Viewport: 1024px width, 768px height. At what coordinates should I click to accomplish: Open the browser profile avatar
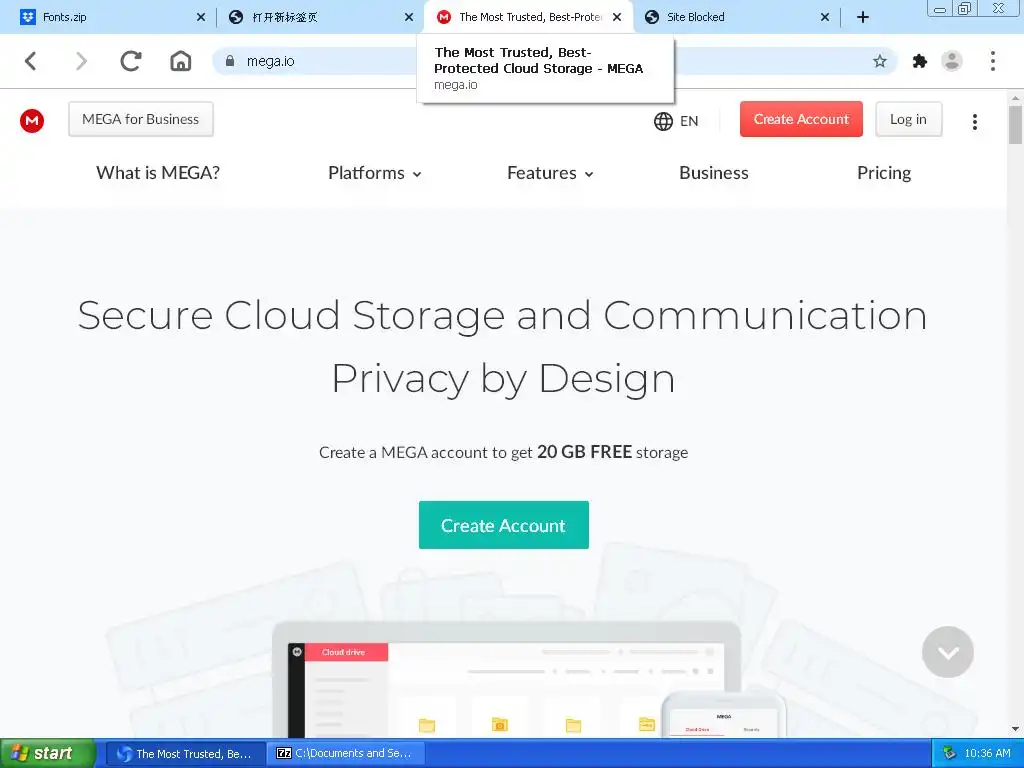pyautogui.click(x=952, y=61)
